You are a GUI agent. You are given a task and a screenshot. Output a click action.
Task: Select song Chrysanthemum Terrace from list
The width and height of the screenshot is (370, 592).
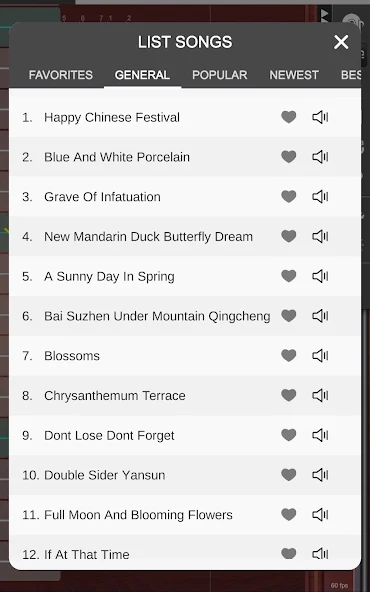click(185, 396)
